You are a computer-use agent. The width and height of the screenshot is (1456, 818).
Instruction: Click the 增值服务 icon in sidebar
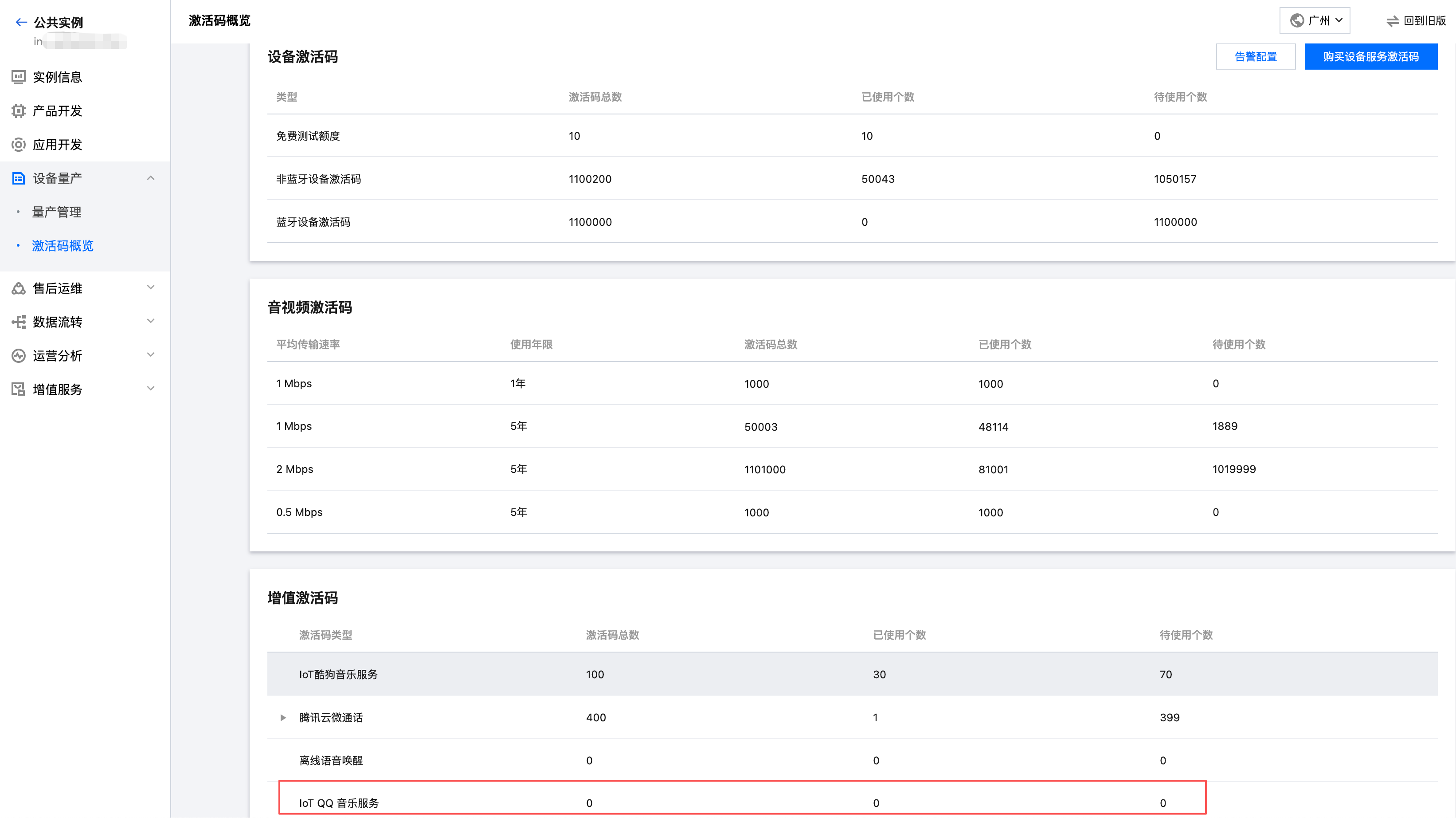click(19, 389)
